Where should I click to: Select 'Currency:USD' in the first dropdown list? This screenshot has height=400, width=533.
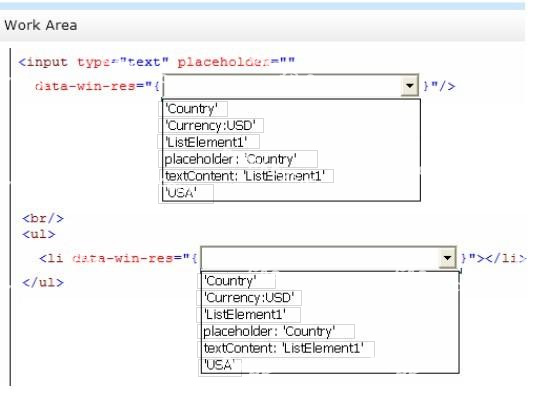click(x=211, y=125)
